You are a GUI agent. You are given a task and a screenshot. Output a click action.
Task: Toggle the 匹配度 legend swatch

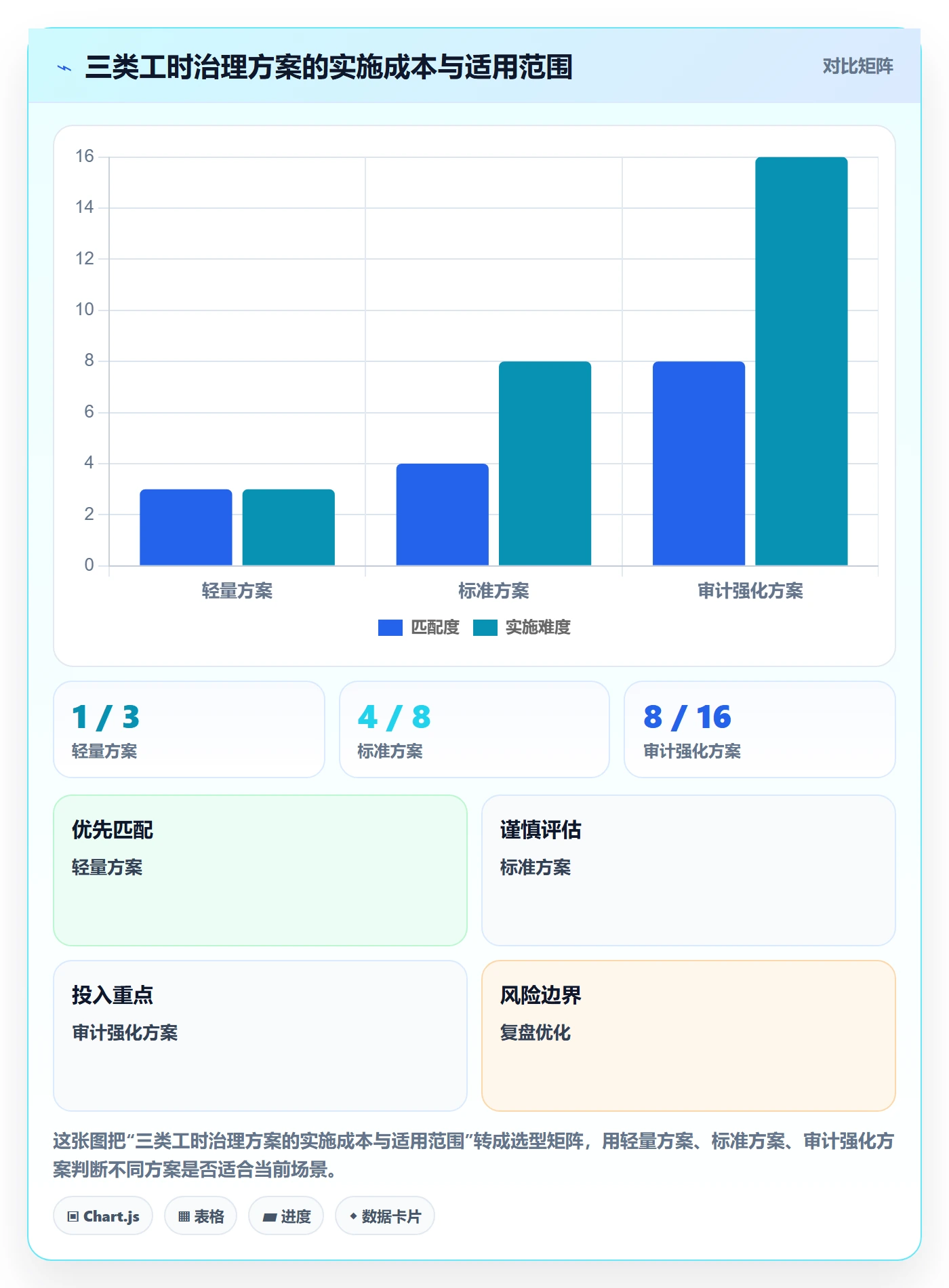point(390,628)
